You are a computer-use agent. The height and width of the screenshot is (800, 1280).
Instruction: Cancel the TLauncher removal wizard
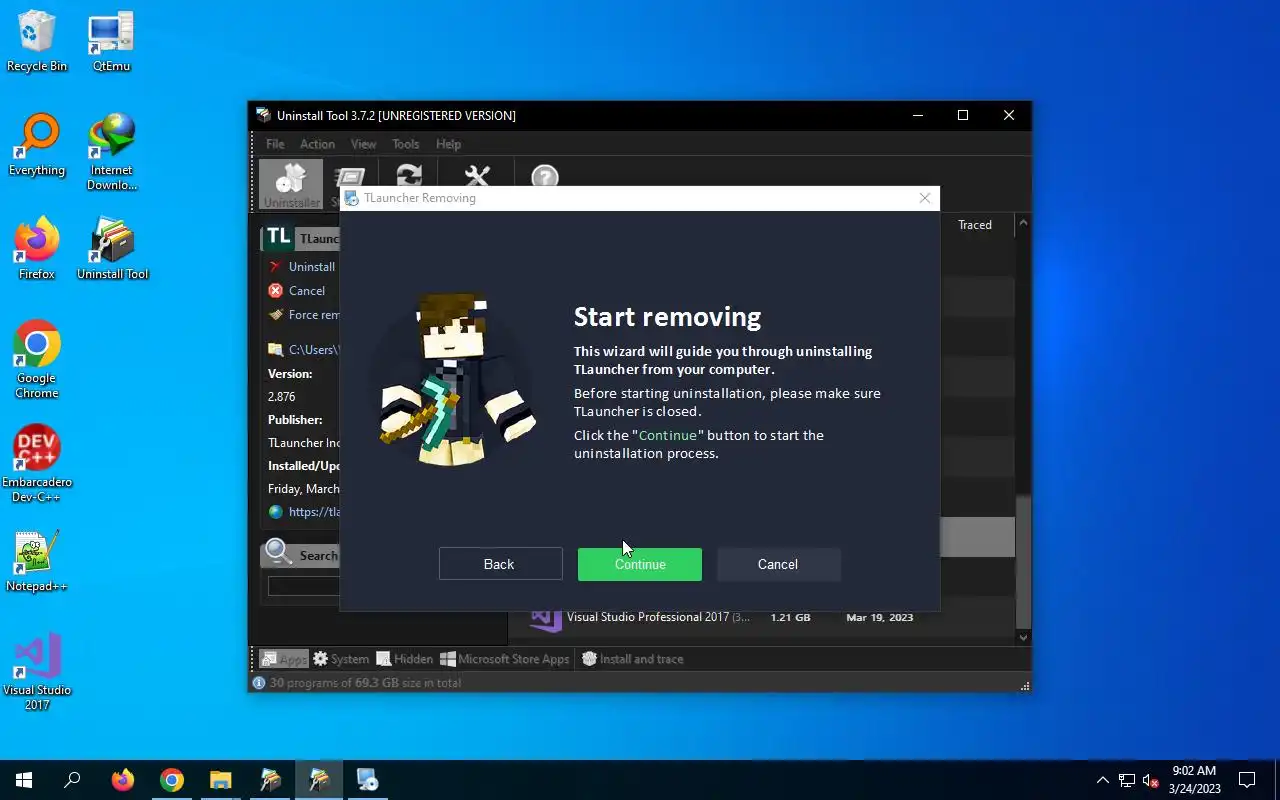pyautogui.click(x=778, y=564)
